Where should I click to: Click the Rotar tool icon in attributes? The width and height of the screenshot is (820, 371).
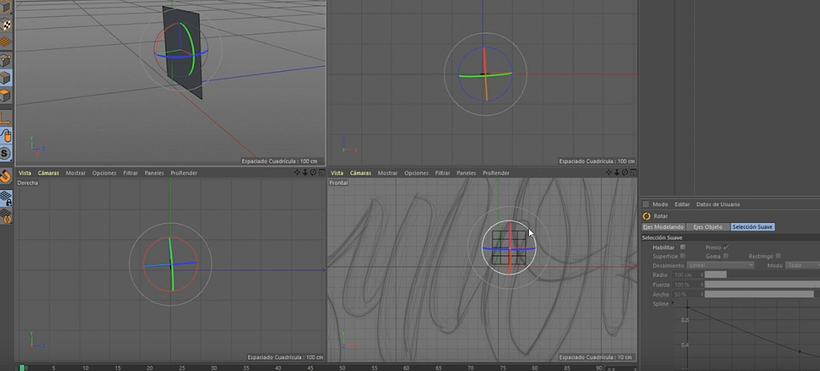pyautogui.click(x=646, y=216)
